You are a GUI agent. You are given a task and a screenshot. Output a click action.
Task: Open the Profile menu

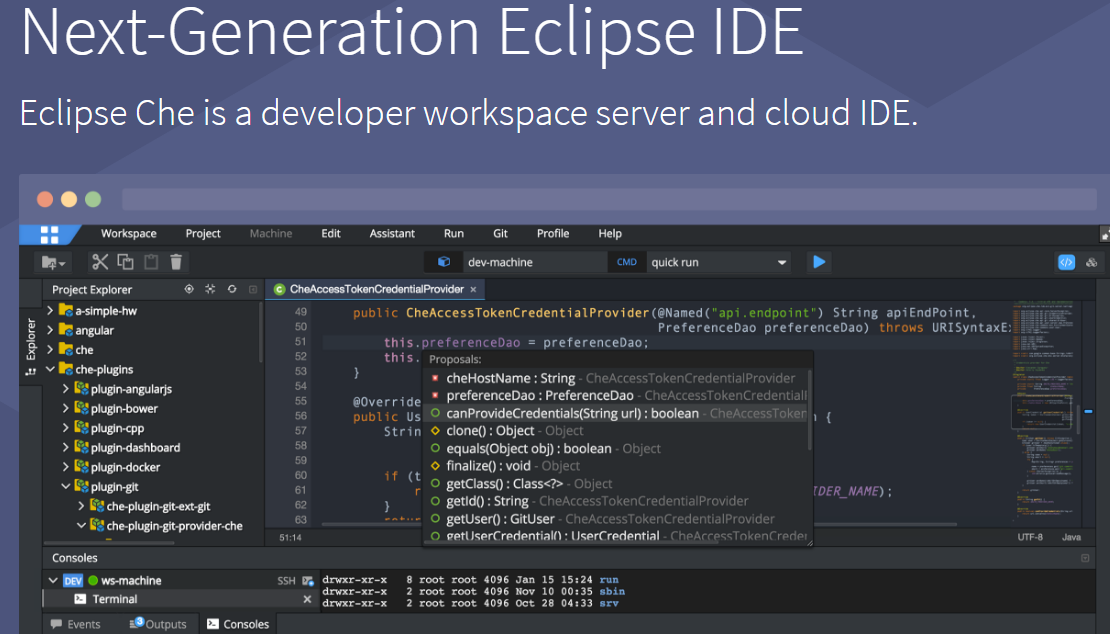point(553,234)
